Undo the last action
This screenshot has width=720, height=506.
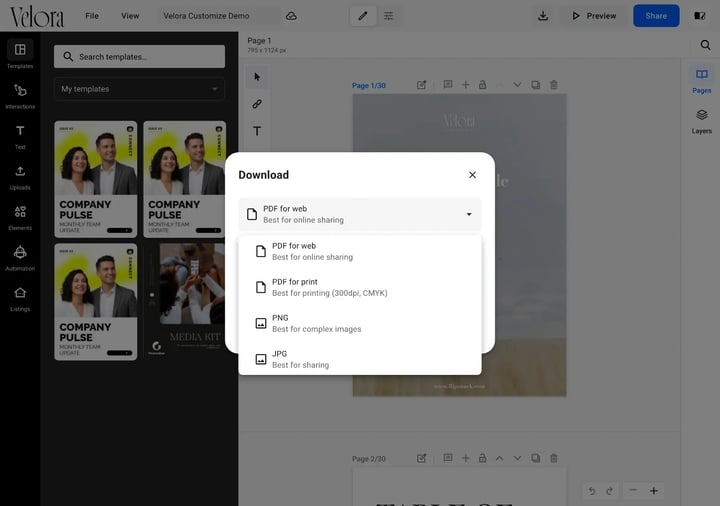click(592, 491)
